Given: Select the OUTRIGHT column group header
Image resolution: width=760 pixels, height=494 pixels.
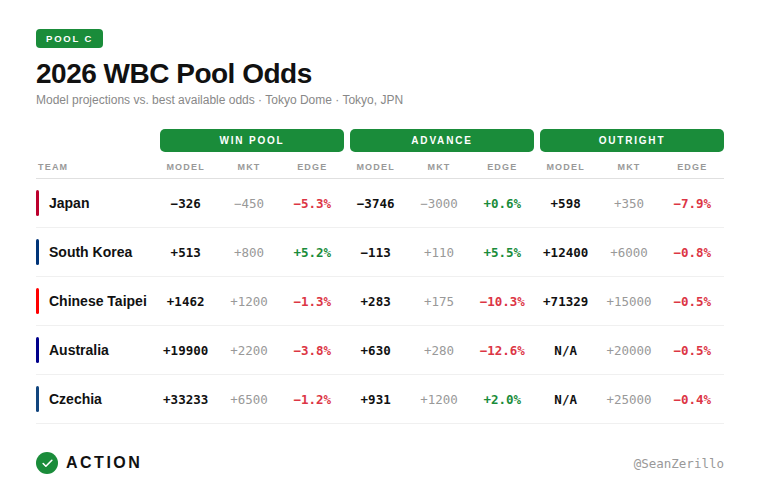Looking at the screenshot, I should pos(631,140).
